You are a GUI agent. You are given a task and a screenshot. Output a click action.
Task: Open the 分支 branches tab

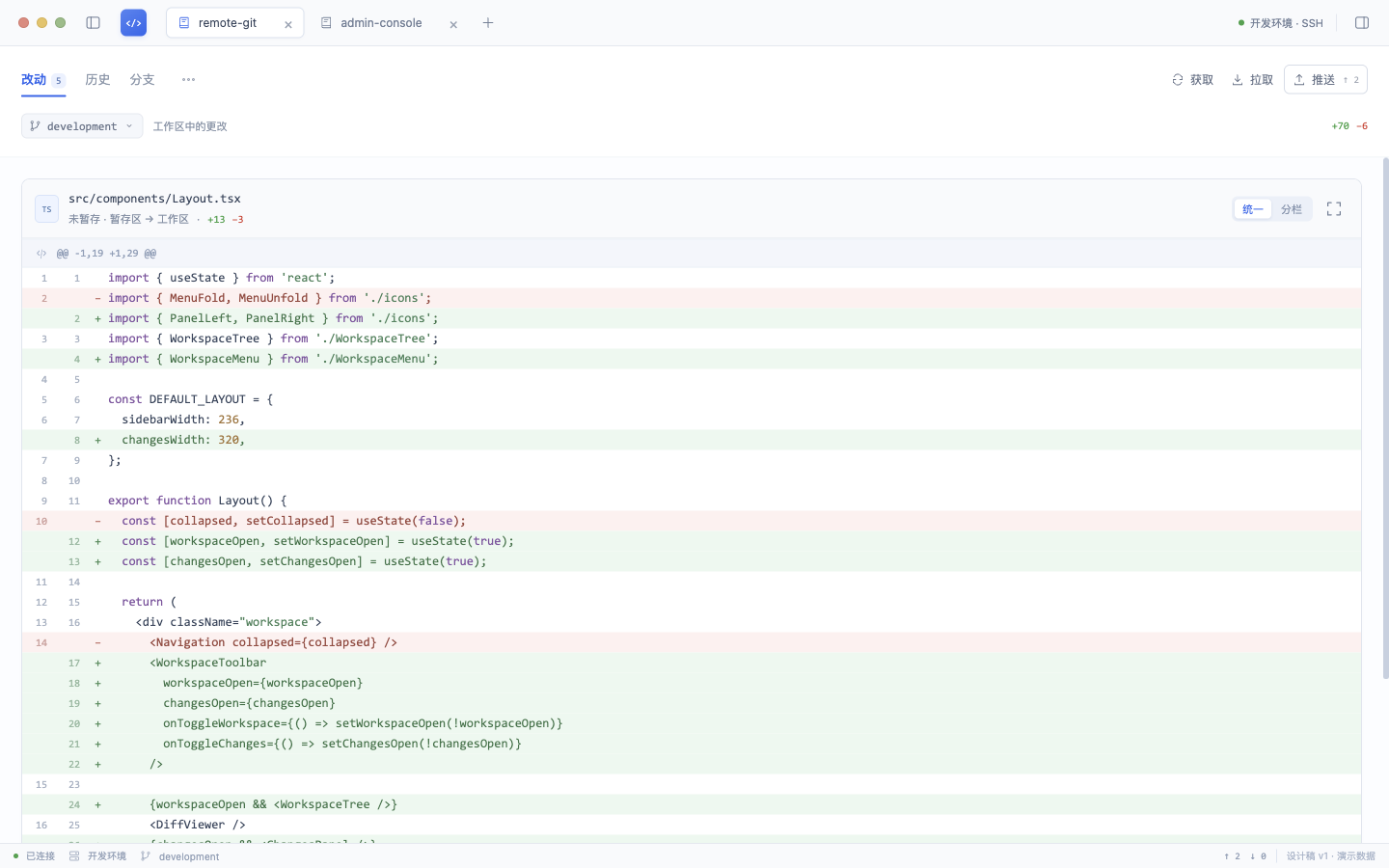(142, 80)
